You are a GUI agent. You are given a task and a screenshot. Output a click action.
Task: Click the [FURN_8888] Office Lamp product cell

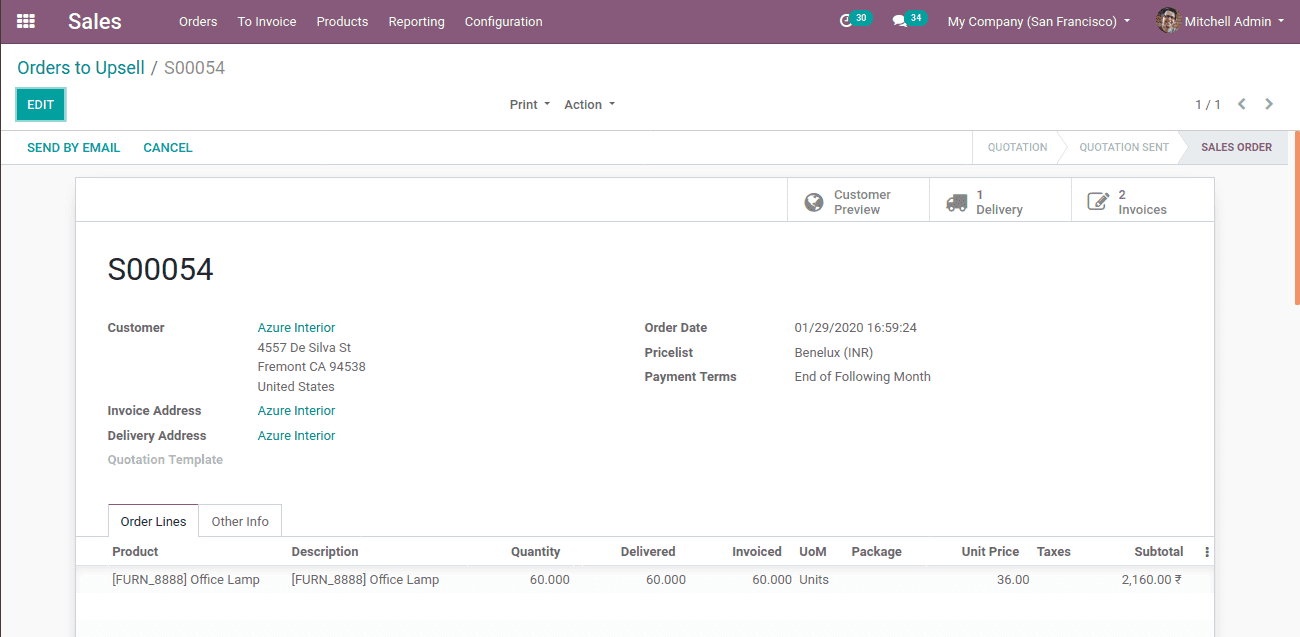click(x=186, y=580)
